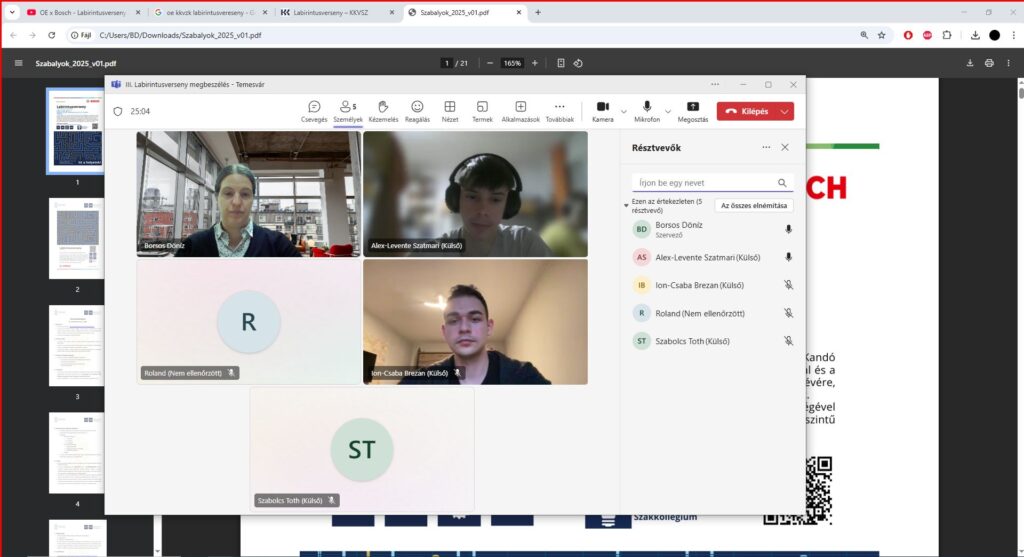The height and width of the screenshot is (557, 1024).
Task: Open Termek breakout rooms
Action: (482, 110)
